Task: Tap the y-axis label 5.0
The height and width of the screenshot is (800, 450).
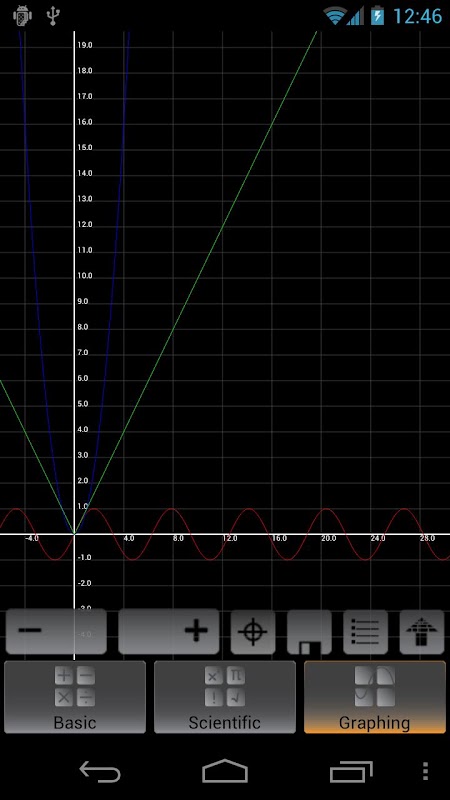Action: point(83,404)
